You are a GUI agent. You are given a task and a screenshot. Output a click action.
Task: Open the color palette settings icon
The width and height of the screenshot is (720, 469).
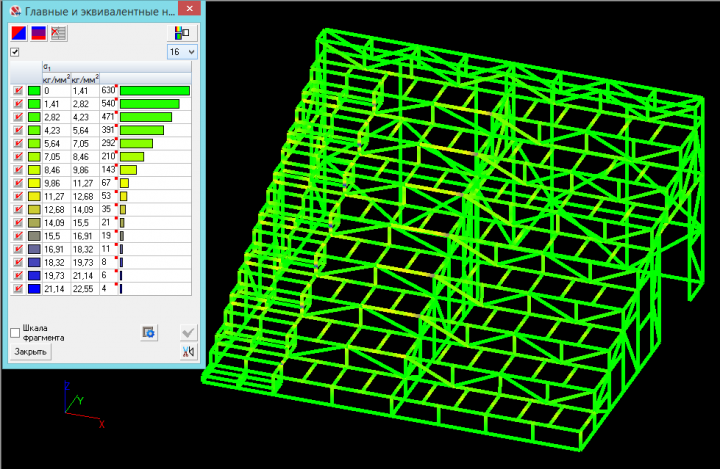[183, 33]
